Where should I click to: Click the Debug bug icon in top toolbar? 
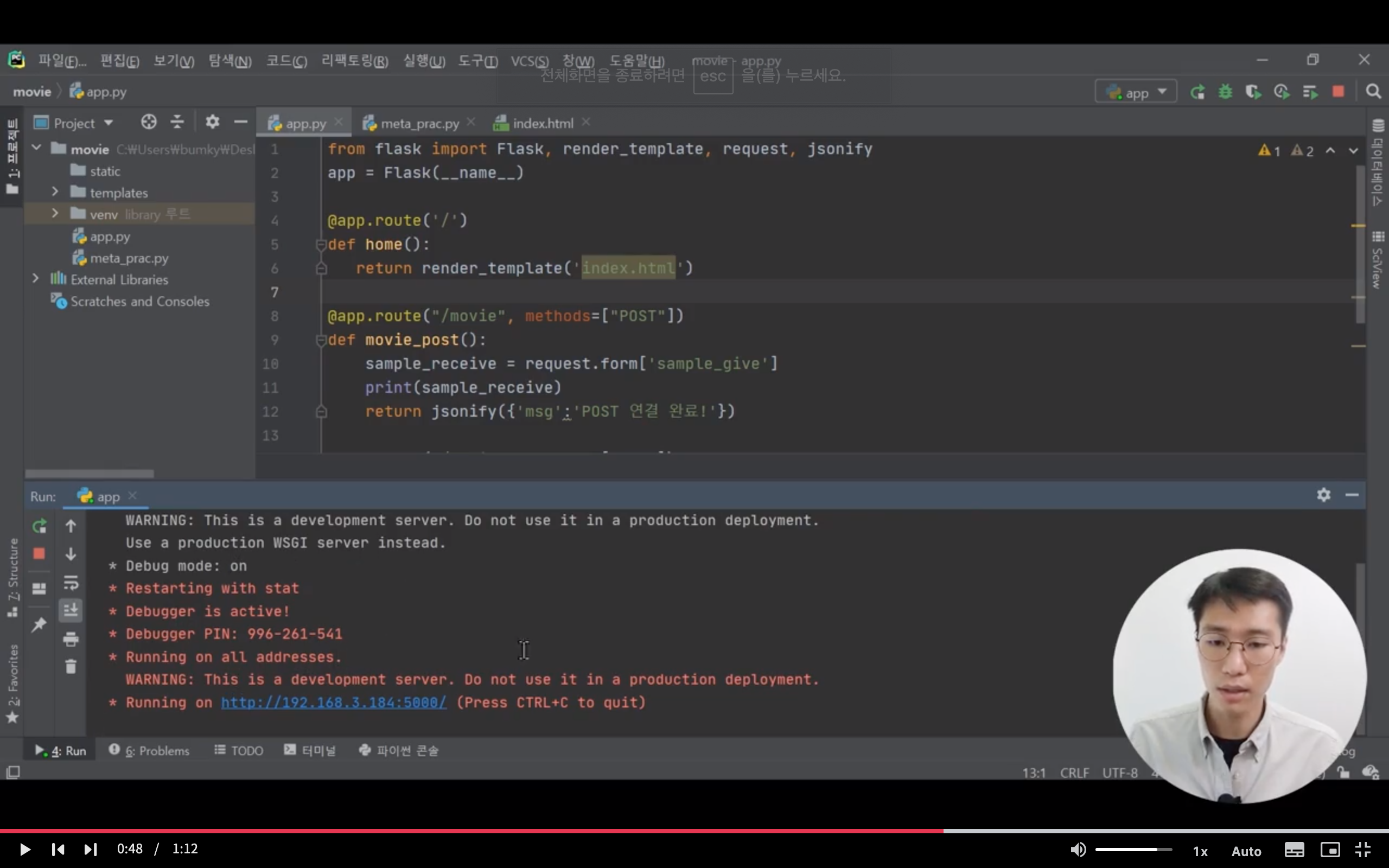(1225, 92)
